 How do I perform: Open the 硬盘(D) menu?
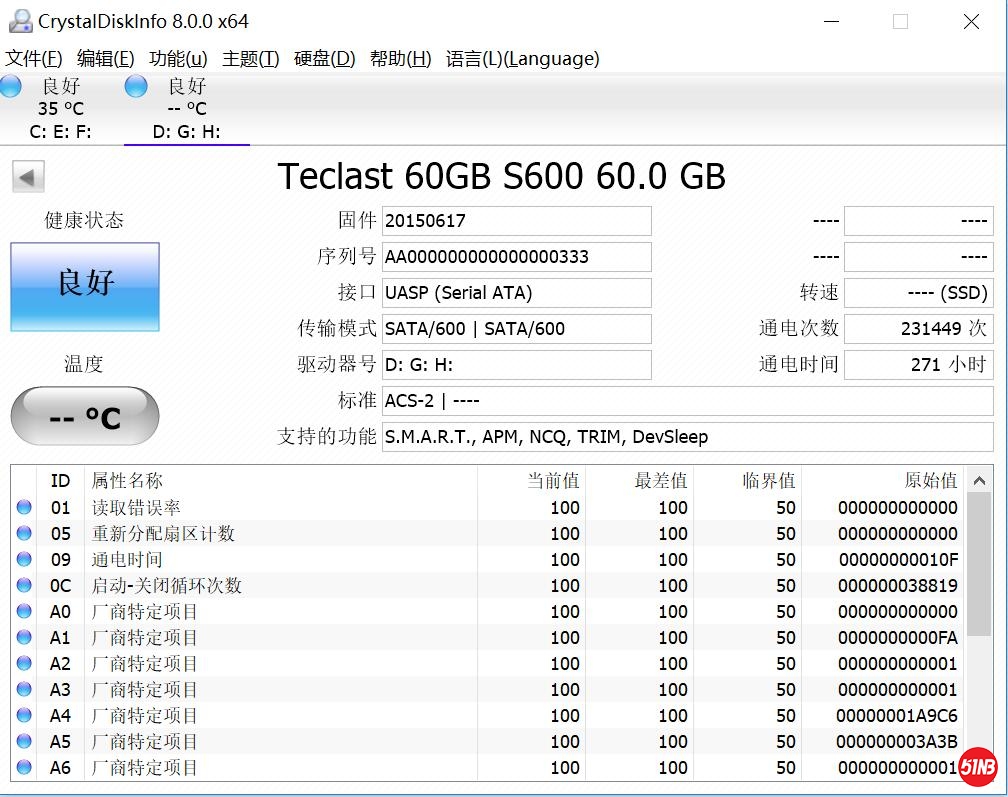point(324,59)
